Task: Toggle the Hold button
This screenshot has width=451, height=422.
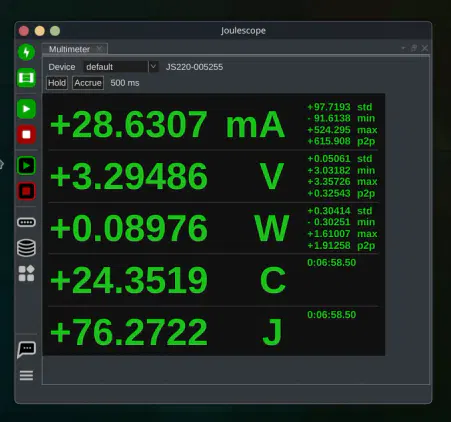Action: click(57, 83)
